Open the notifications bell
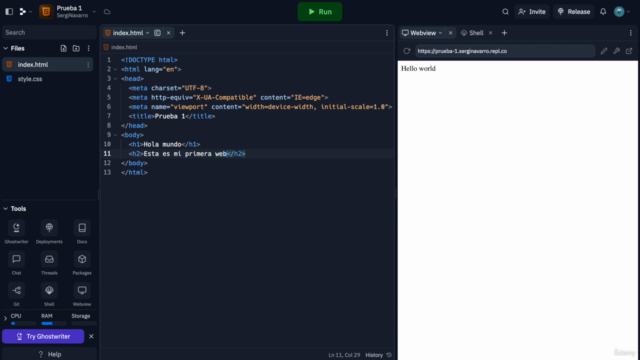Screen dimensions: 640x360 [x=603, y=12]
